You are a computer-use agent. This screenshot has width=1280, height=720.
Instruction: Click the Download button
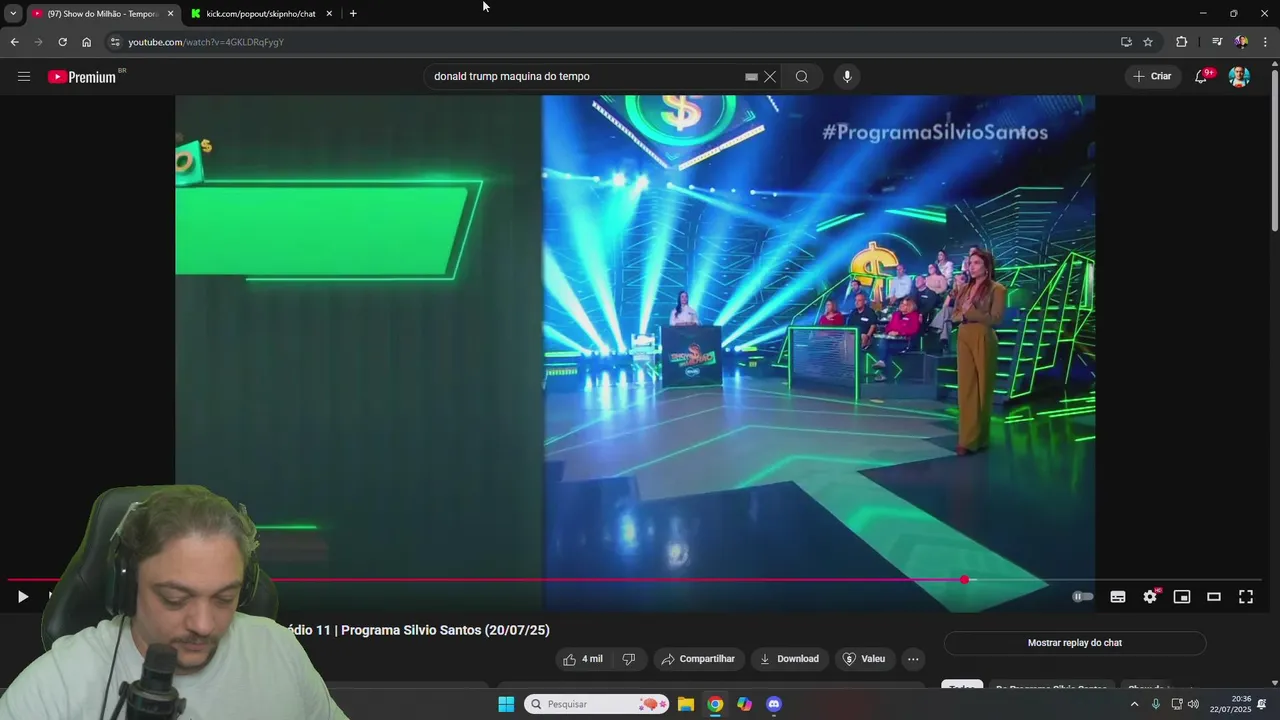(x=790, y=659)
